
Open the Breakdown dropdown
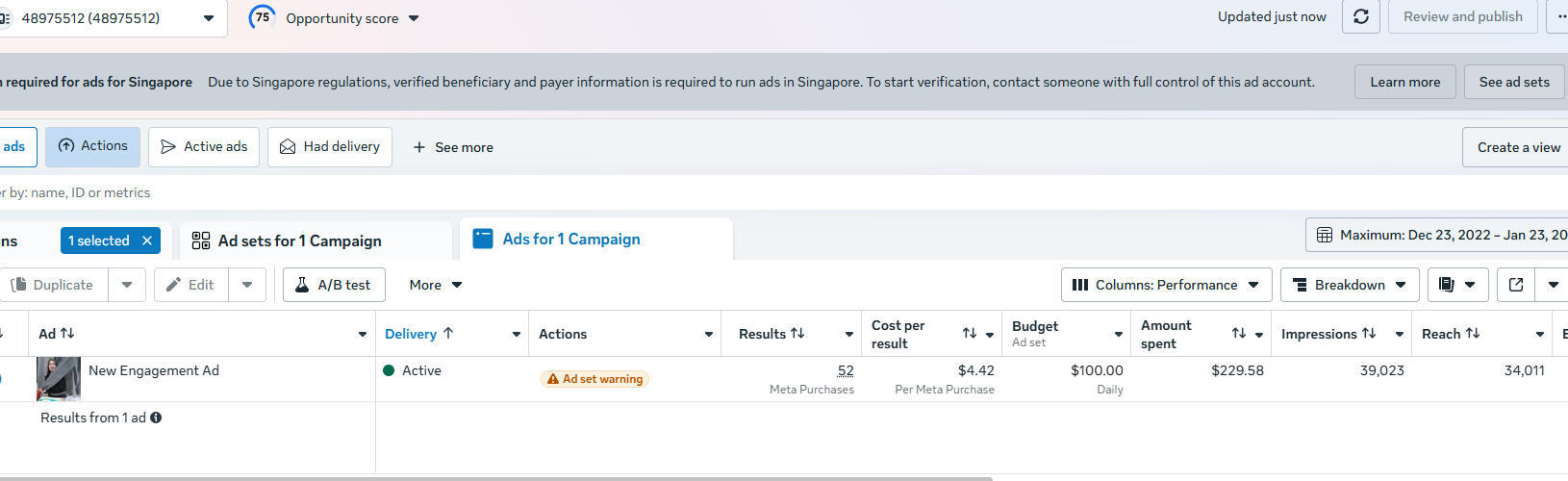coord(1349,285)
